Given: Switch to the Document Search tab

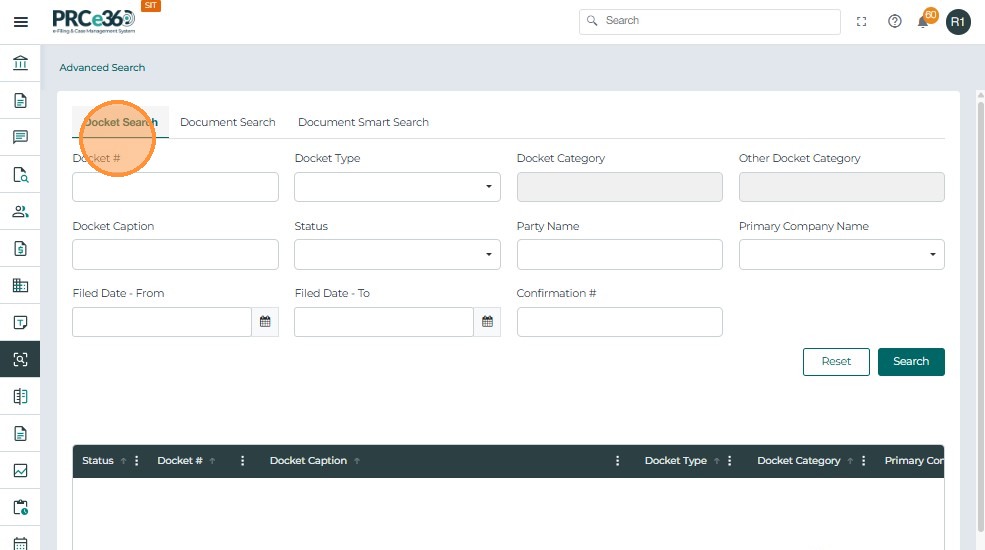Looking at the screenshot, I should click(227, 122).
